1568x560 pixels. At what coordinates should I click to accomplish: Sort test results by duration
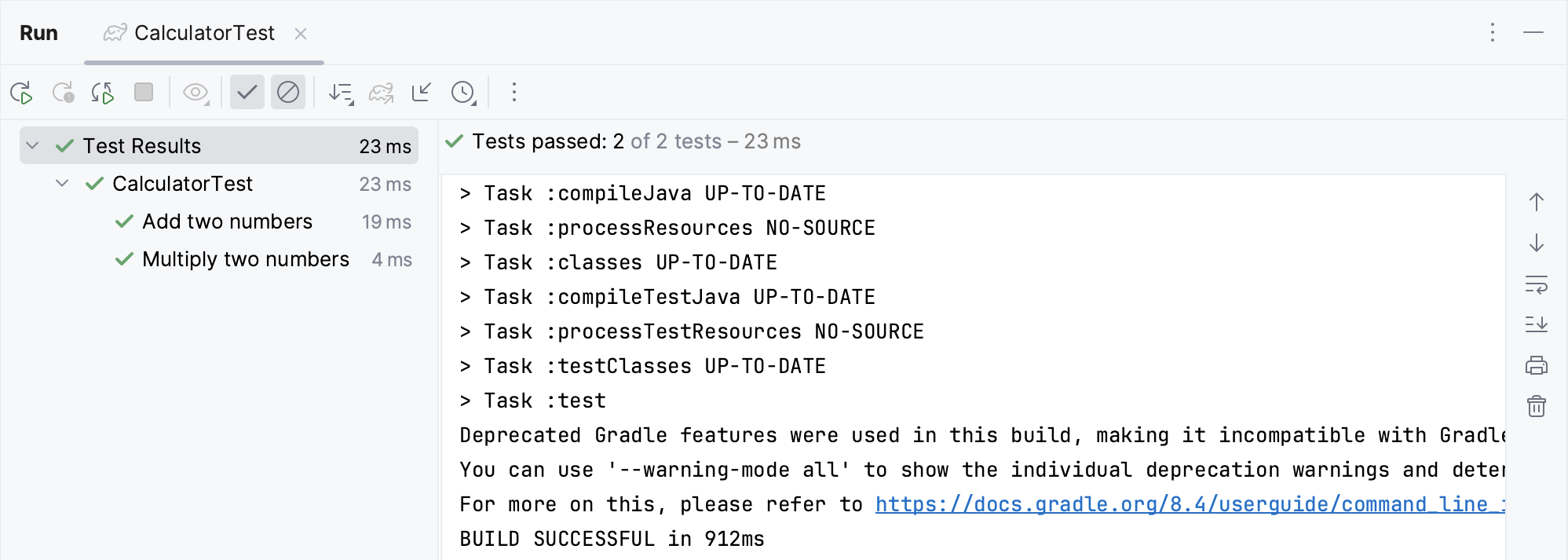(x=341, y=92)
